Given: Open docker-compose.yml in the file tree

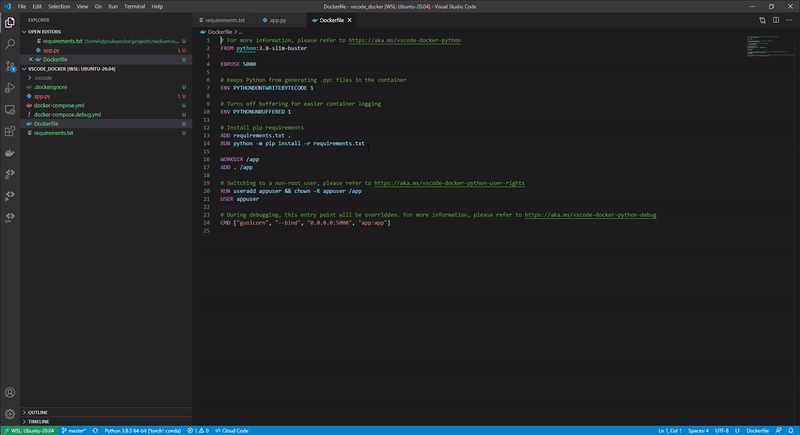Looking at the screenshot, I should (59, 105).
